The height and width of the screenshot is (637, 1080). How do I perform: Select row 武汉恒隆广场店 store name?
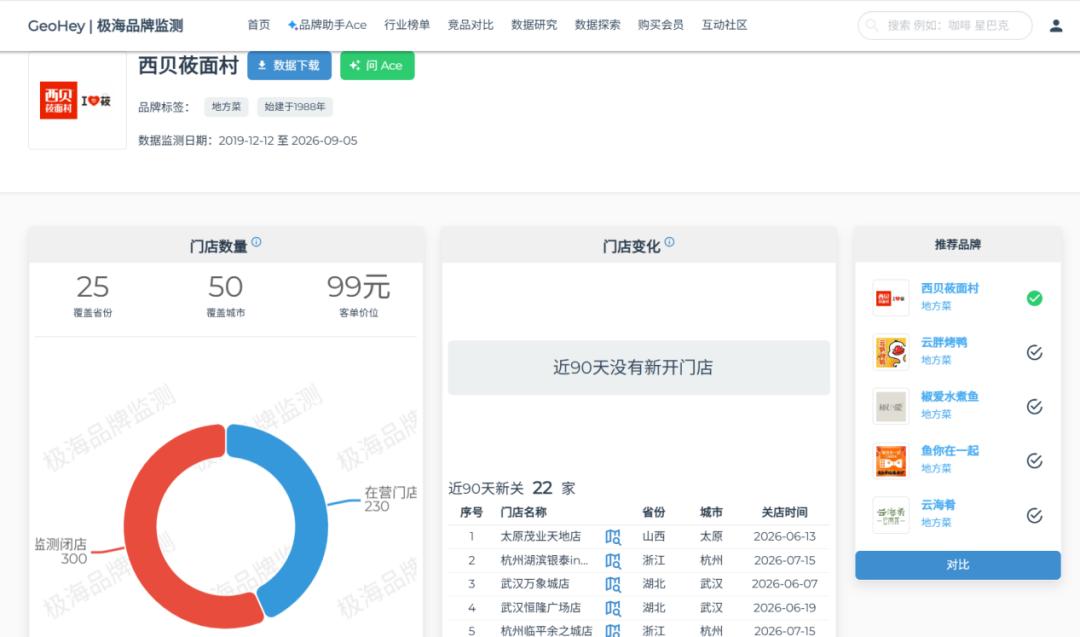point(541,608)
